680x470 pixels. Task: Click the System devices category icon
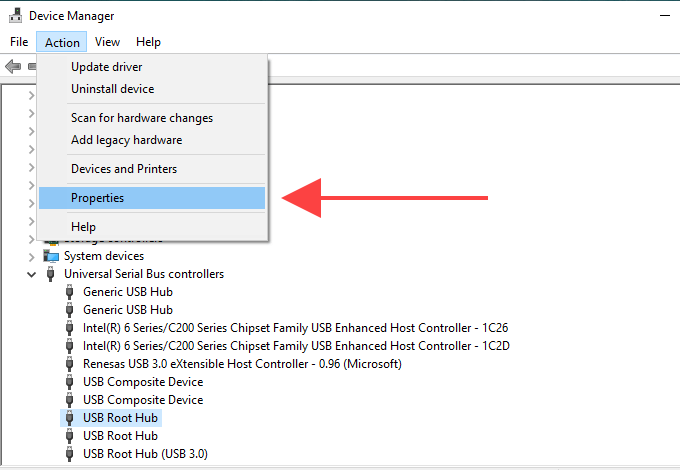pyautogui.click(x=51, y=256)
